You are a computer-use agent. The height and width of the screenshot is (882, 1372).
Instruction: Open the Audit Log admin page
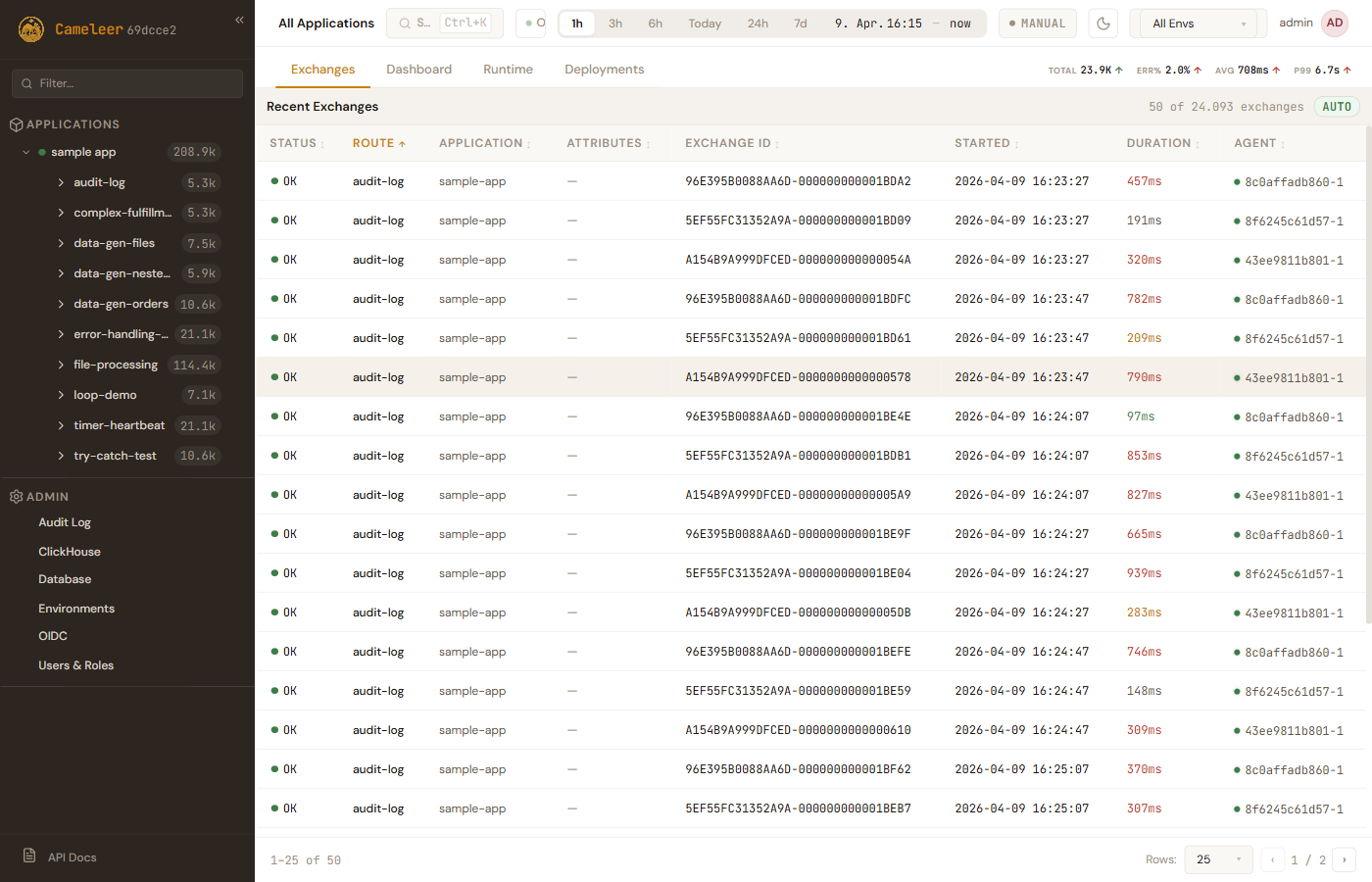coord(65,522)
